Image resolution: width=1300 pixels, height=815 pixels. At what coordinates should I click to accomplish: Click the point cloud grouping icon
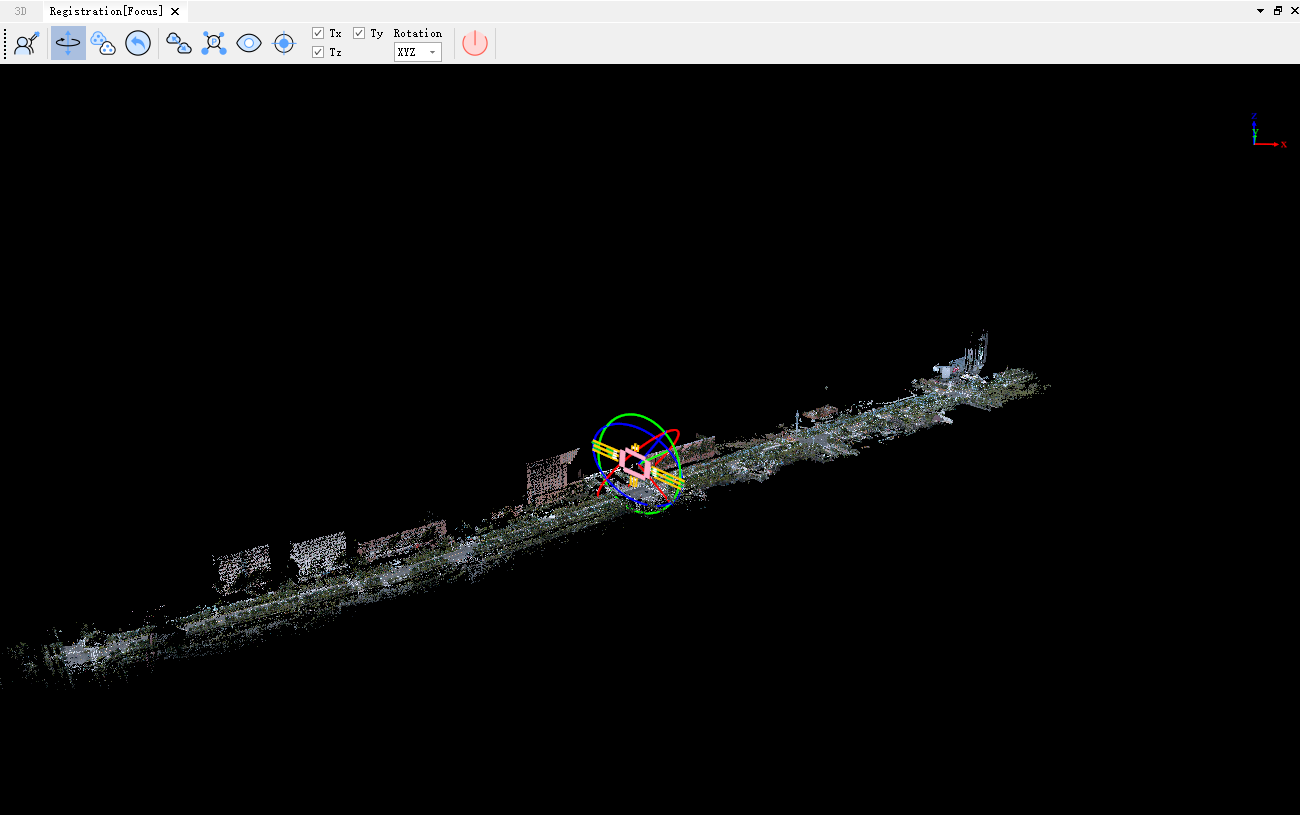click(103, 43)
